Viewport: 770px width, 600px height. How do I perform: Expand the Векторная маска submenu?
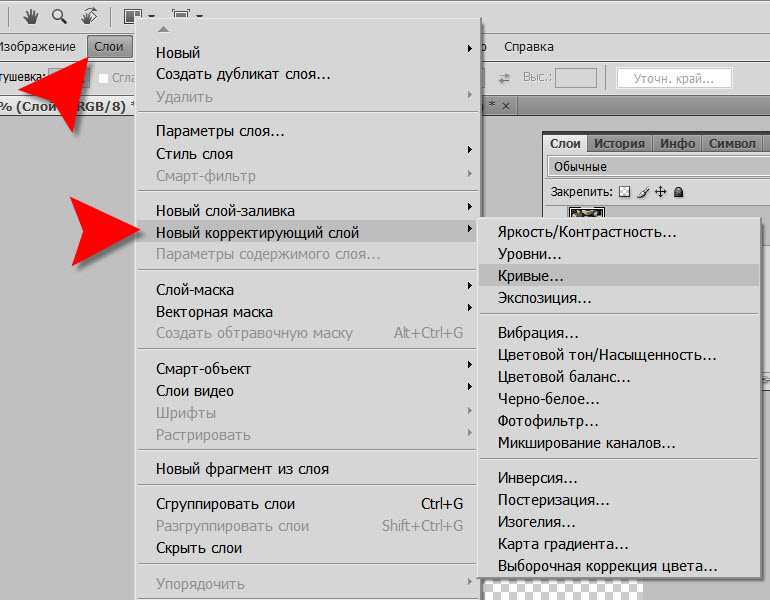coord(307,312)
